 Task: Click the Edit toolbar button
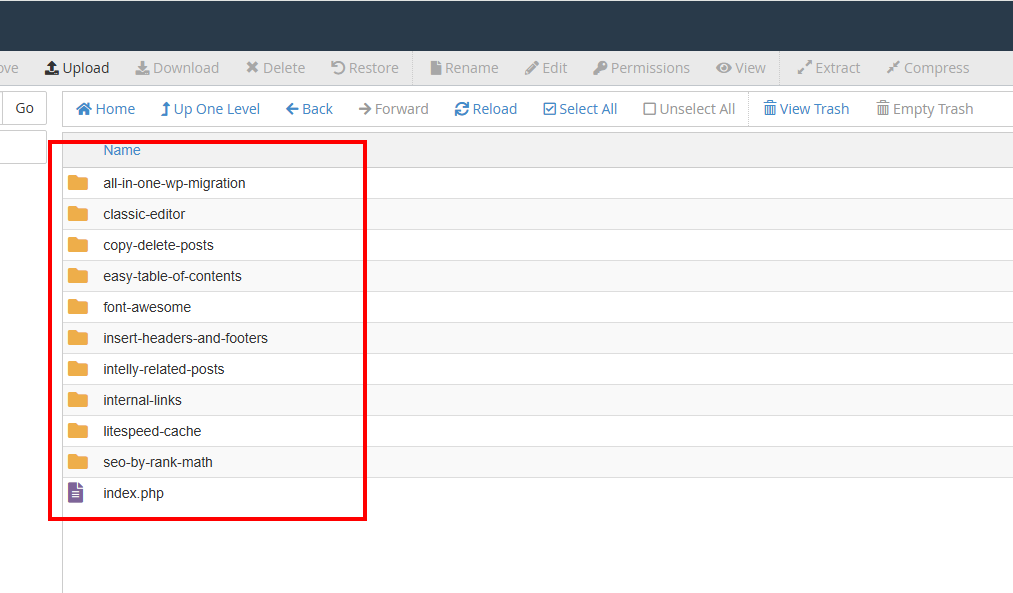tap(546, 68)
